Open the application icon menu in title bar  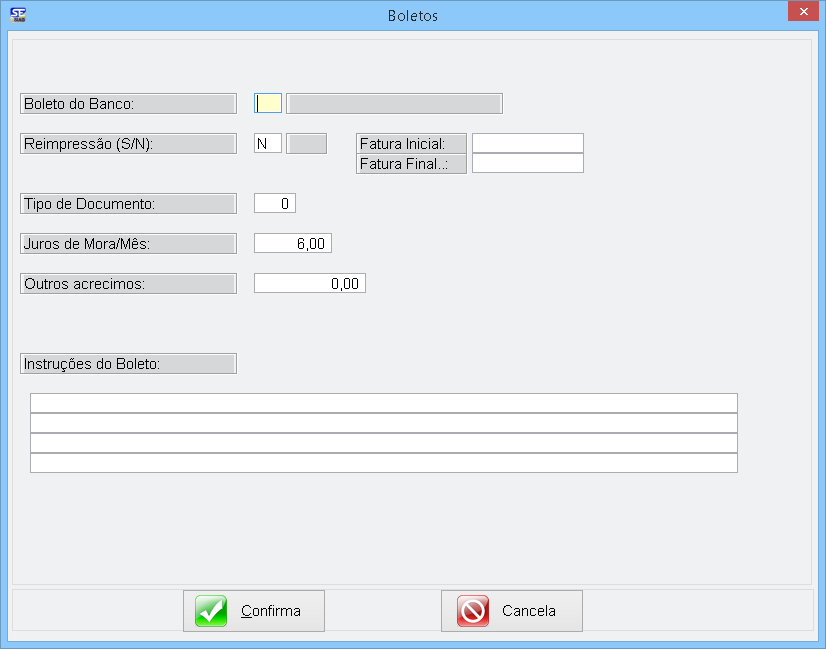[17, 15]
